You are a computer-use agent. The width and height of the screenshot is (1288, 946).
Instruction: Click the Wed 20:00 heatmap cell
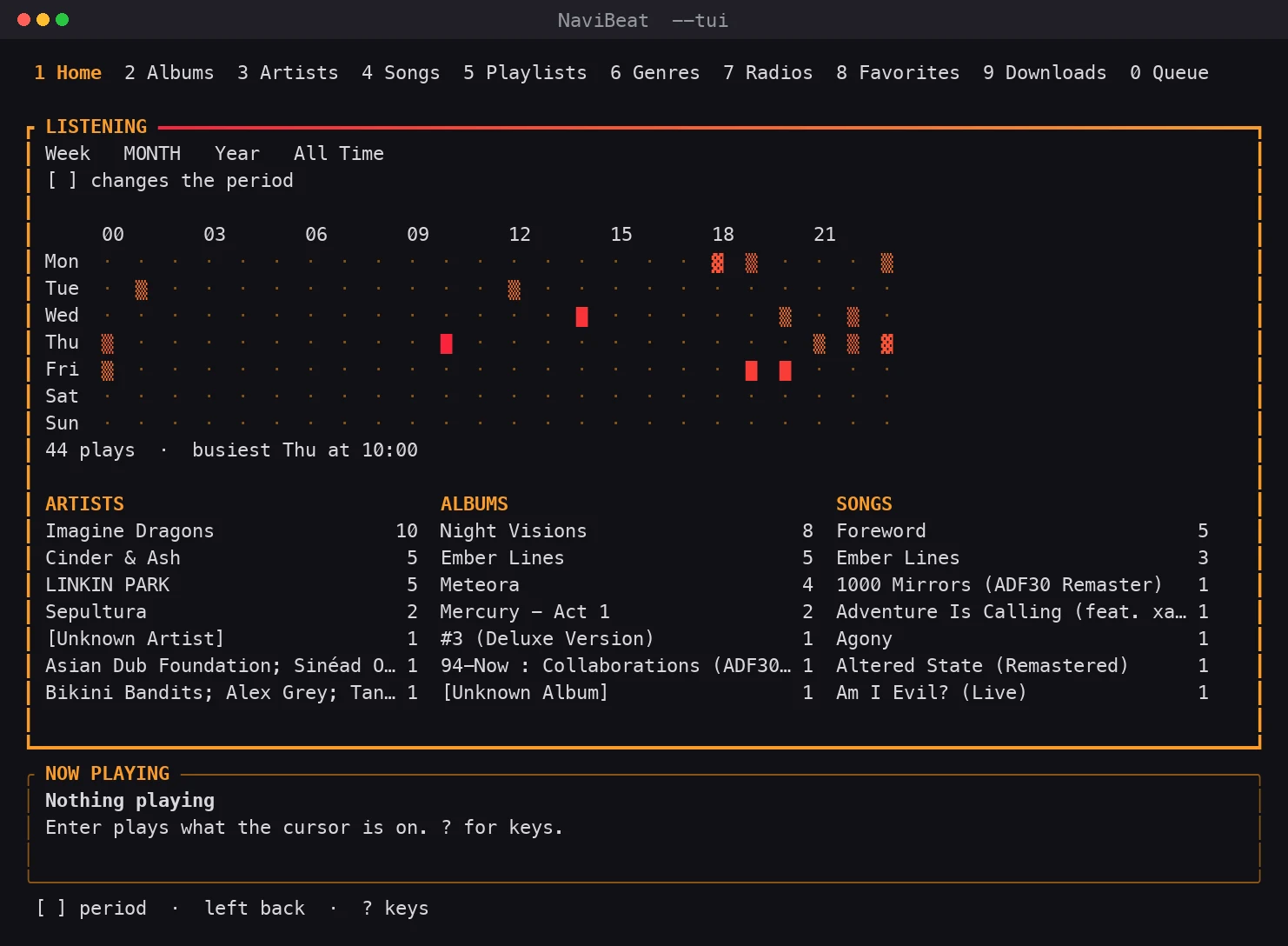(785, 316)
